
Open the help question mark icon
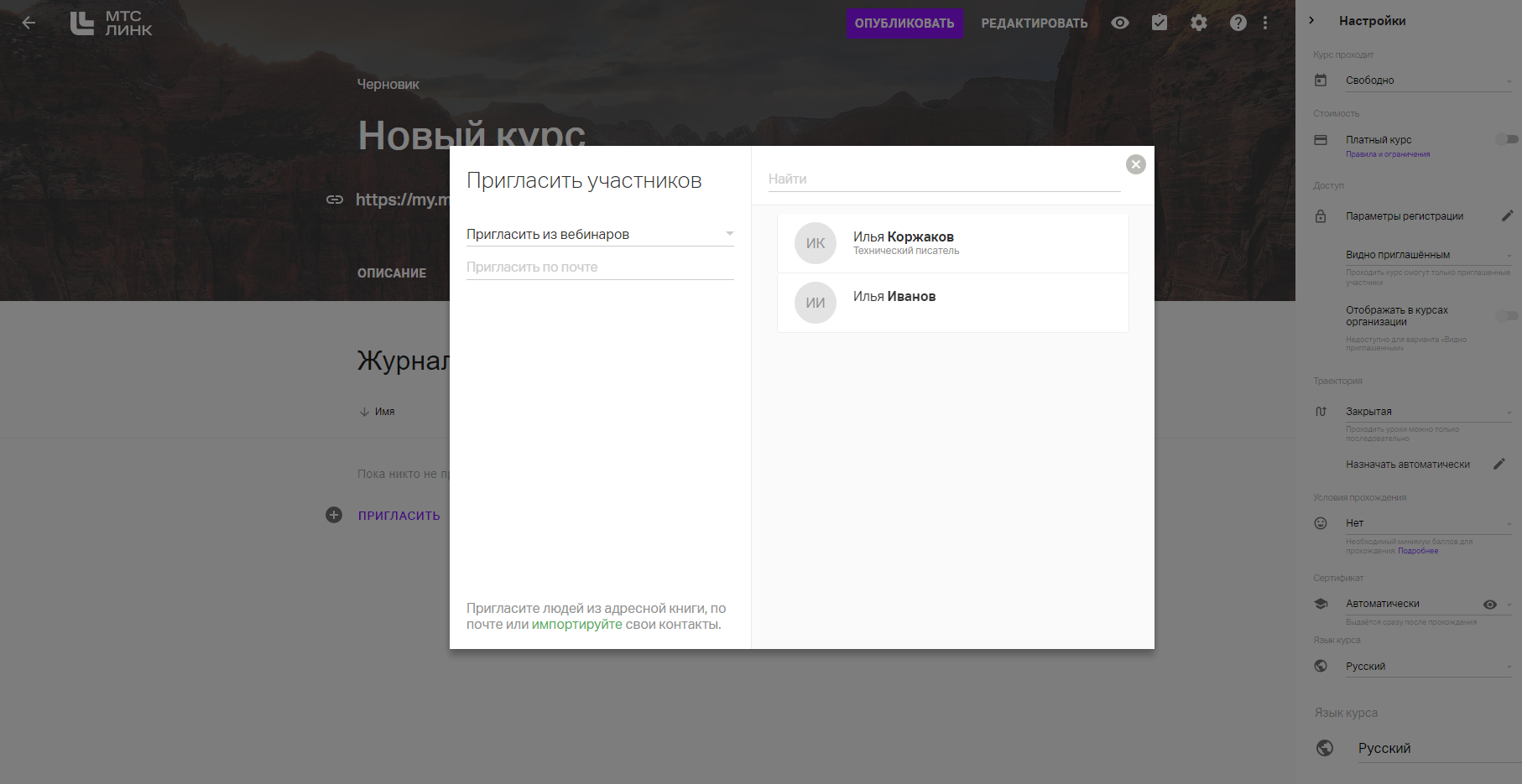pyautogui.click(x=1238, y=23)
